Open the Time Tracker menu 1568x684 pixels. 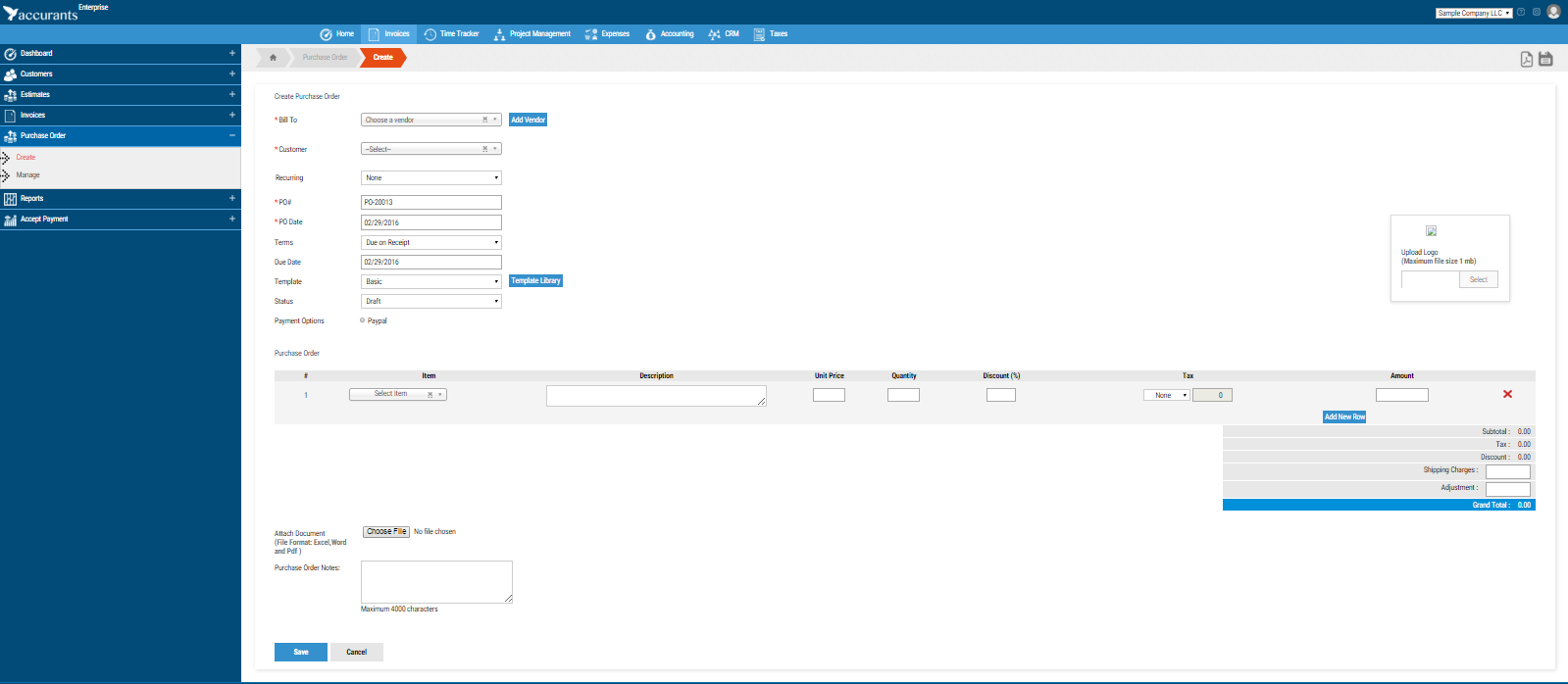point(451,34)
